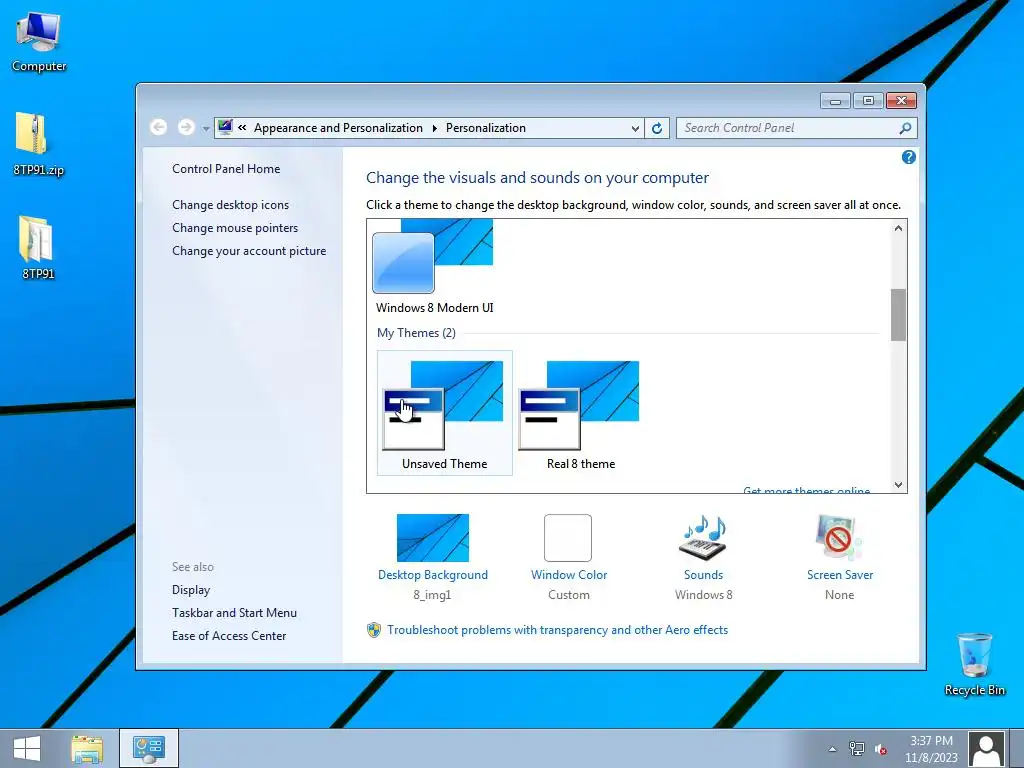Click the network tray icon
This screenshot has width=1024, height=768.
(856, 749)
